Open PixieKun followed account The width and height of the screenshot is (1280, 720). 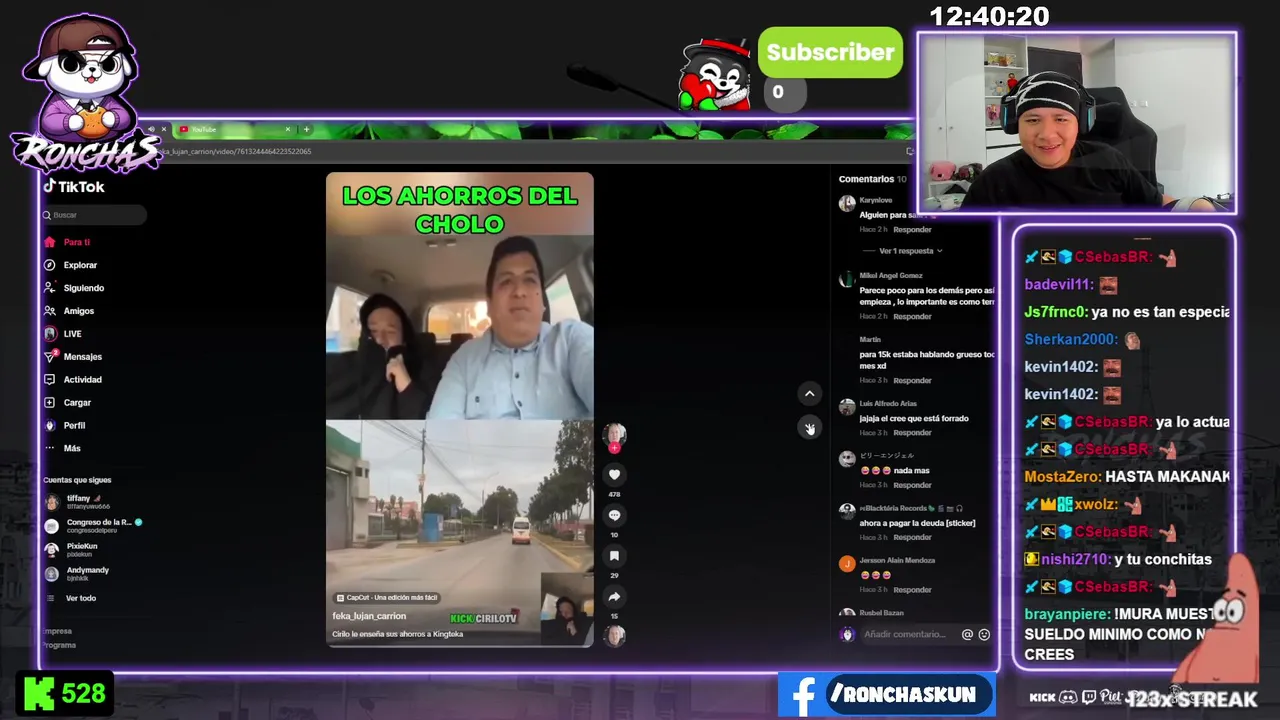pyautogui.click(x=71, y=549)
